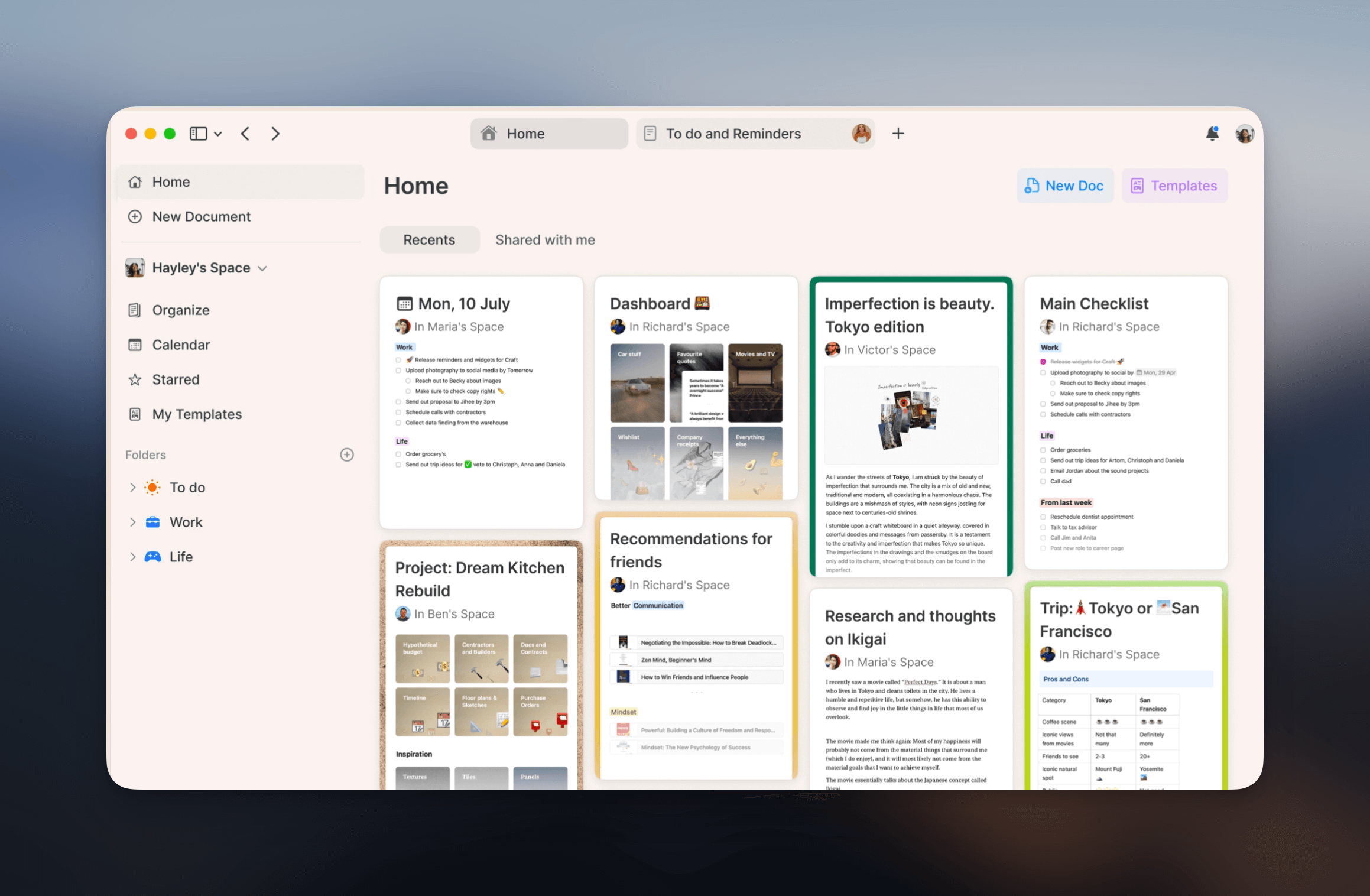This screenshot has height=896, width=1370.
Task: Open a new tab with plus icon
Action: 898,134
